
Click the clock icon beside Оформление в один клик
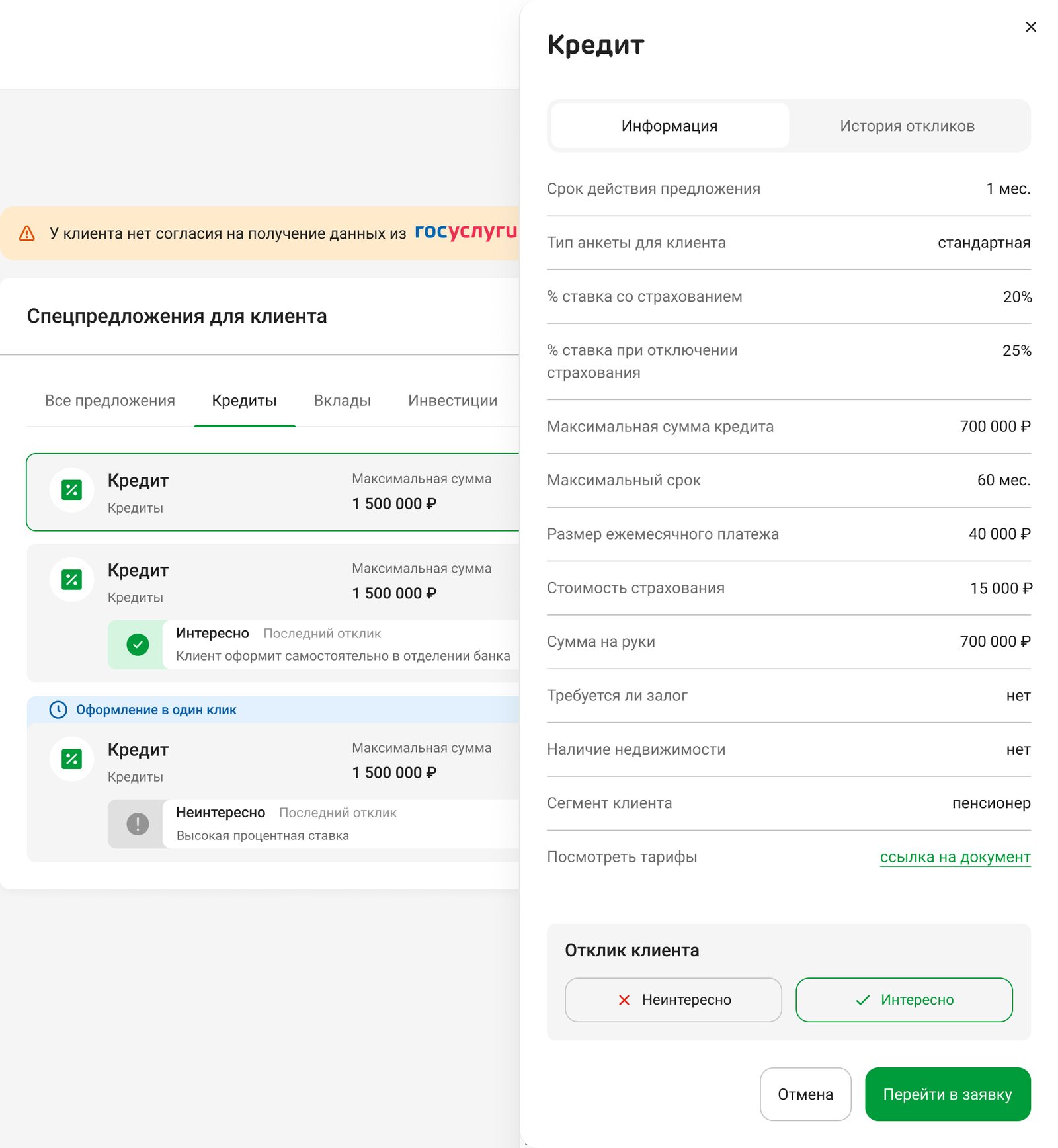pyautogui.click(x=58, y=710)
